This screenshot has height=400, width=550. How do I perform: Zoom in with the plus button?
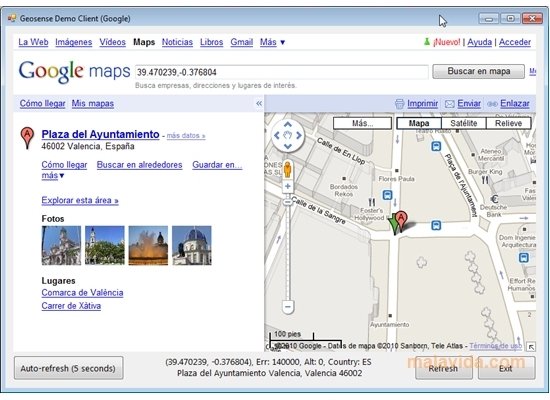288,186
